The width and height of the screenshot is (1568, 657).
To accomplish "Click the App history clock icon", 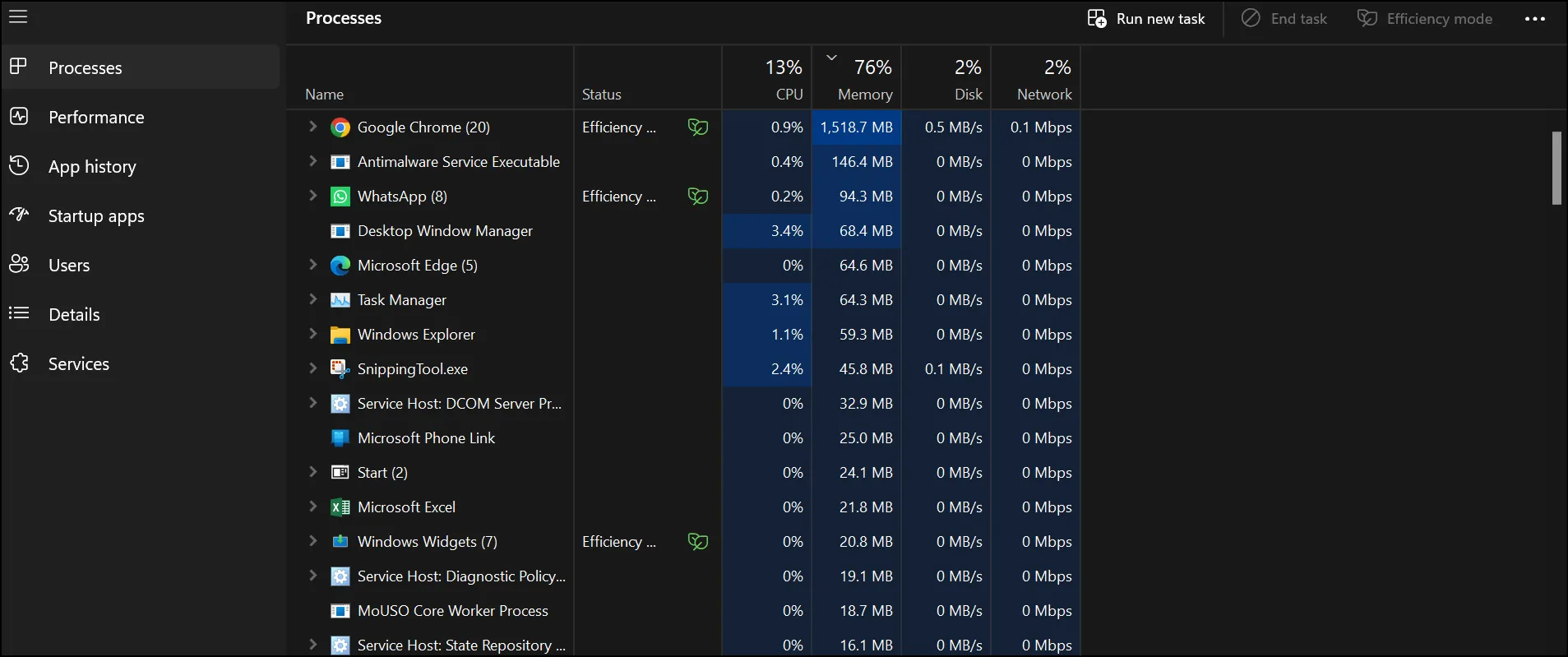I will (x=19, y=165).
